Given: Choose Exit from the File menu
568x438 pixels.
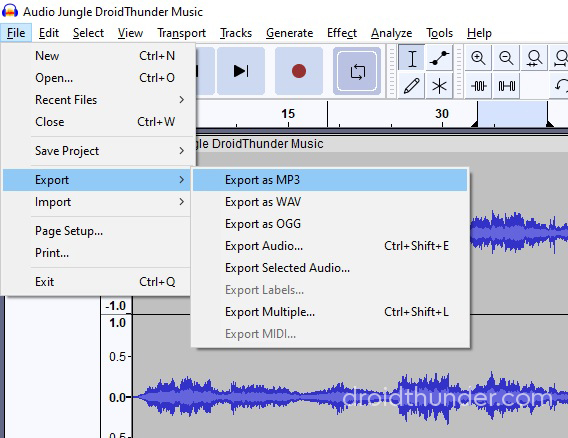Looking at the screenshot, I should [97, 281].
